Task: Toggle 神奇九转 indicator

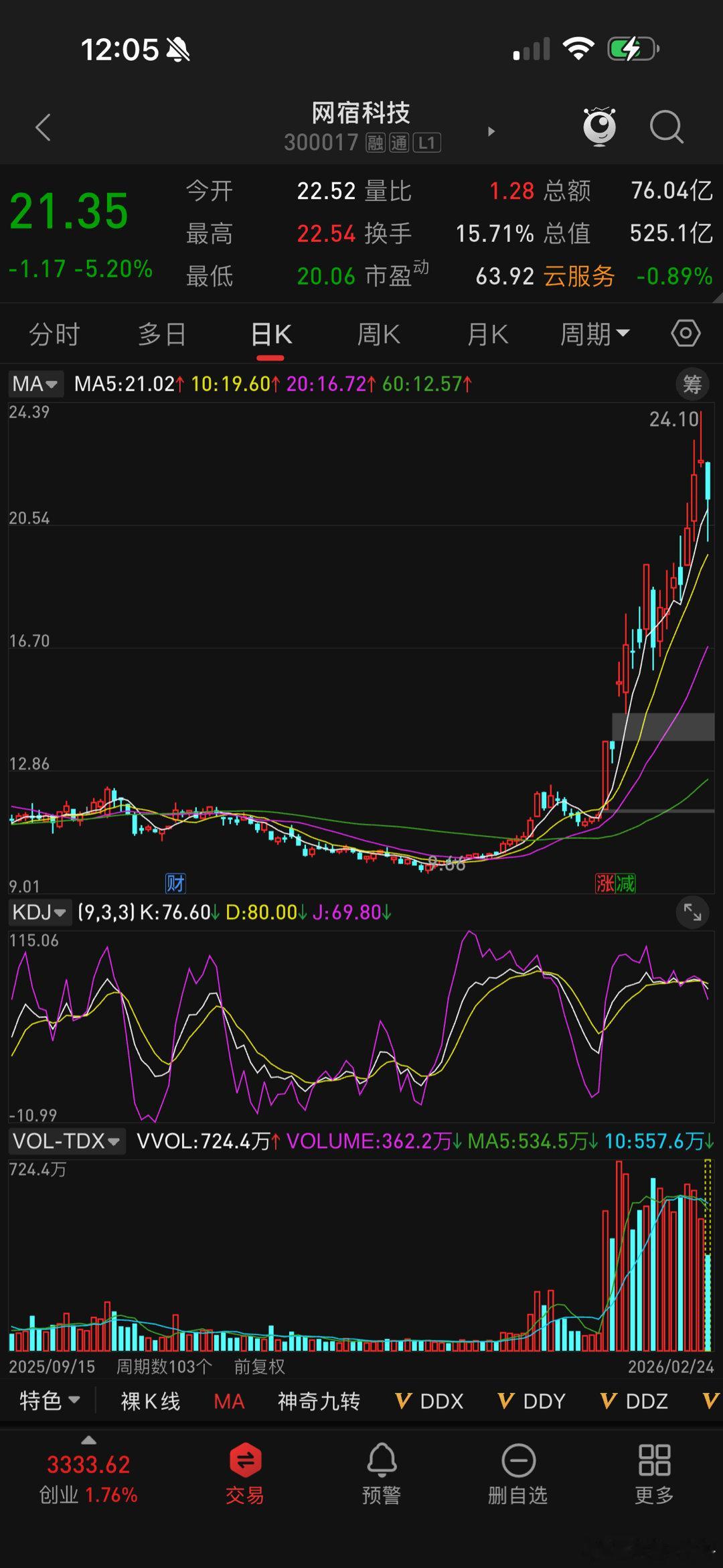Action: 319,1401
